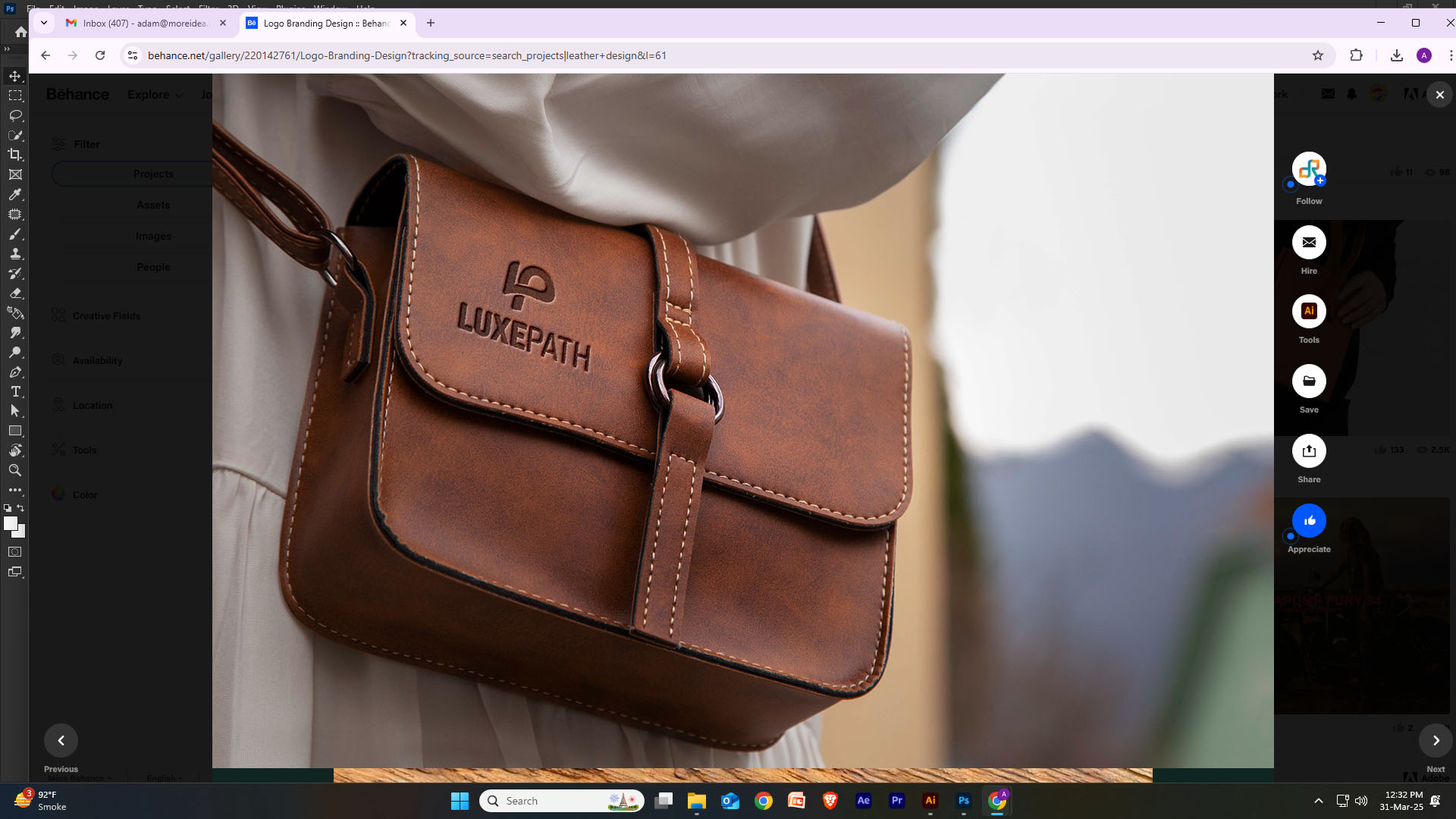Image resolution: width=1456 pixels, height=819 pixels.
Task: Go to Next project chevron
Action: coord(1436,740)
